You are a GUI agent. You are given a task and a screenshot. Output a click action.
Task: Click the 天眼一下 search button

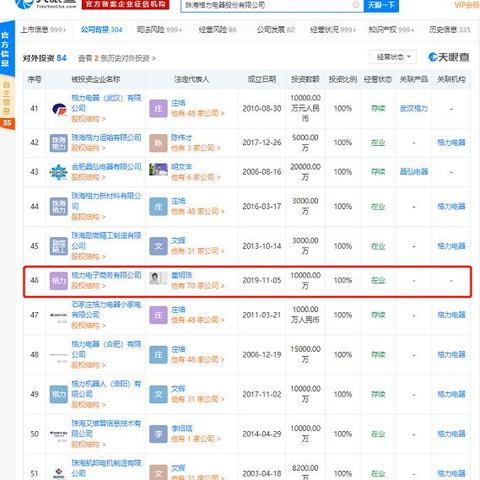(x=381, y=5)
